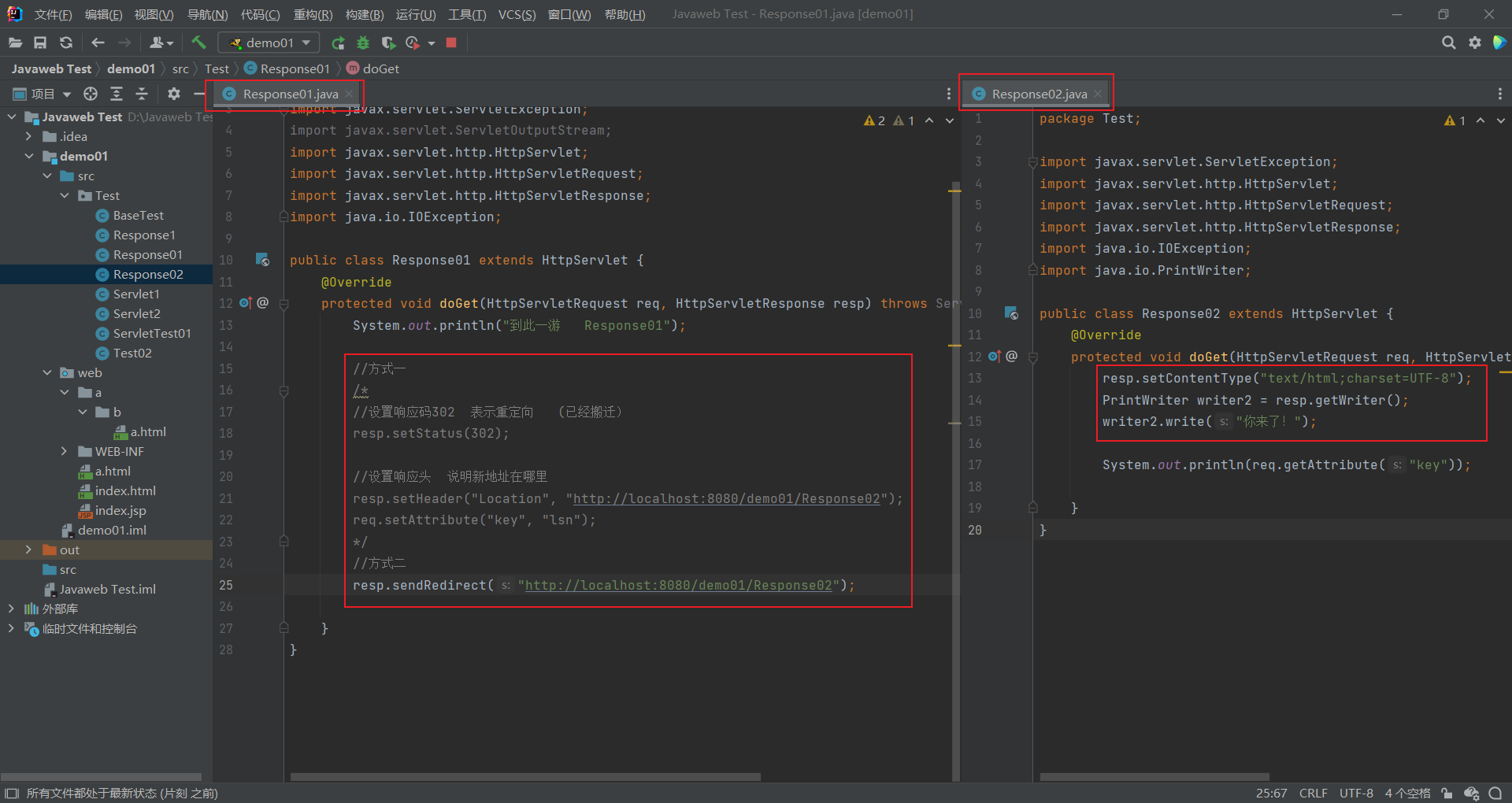1512x803 pixels.
Task: Click the implementation gutter icon beside Response02 class
Action: click(1012, 313)
